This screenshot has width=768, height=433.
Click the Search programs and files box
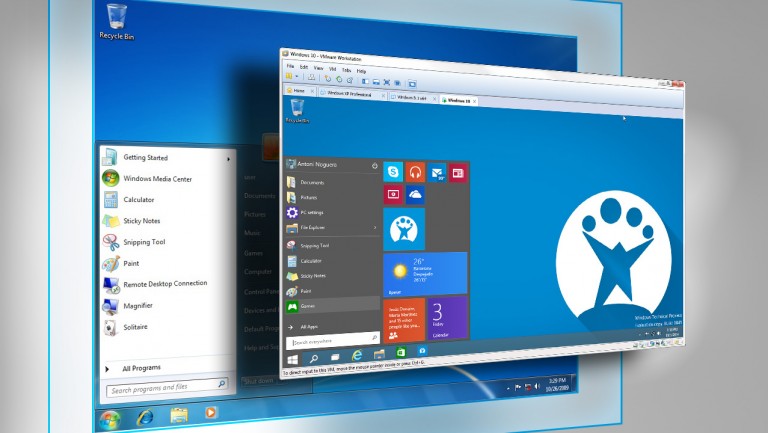click(163, 388)
